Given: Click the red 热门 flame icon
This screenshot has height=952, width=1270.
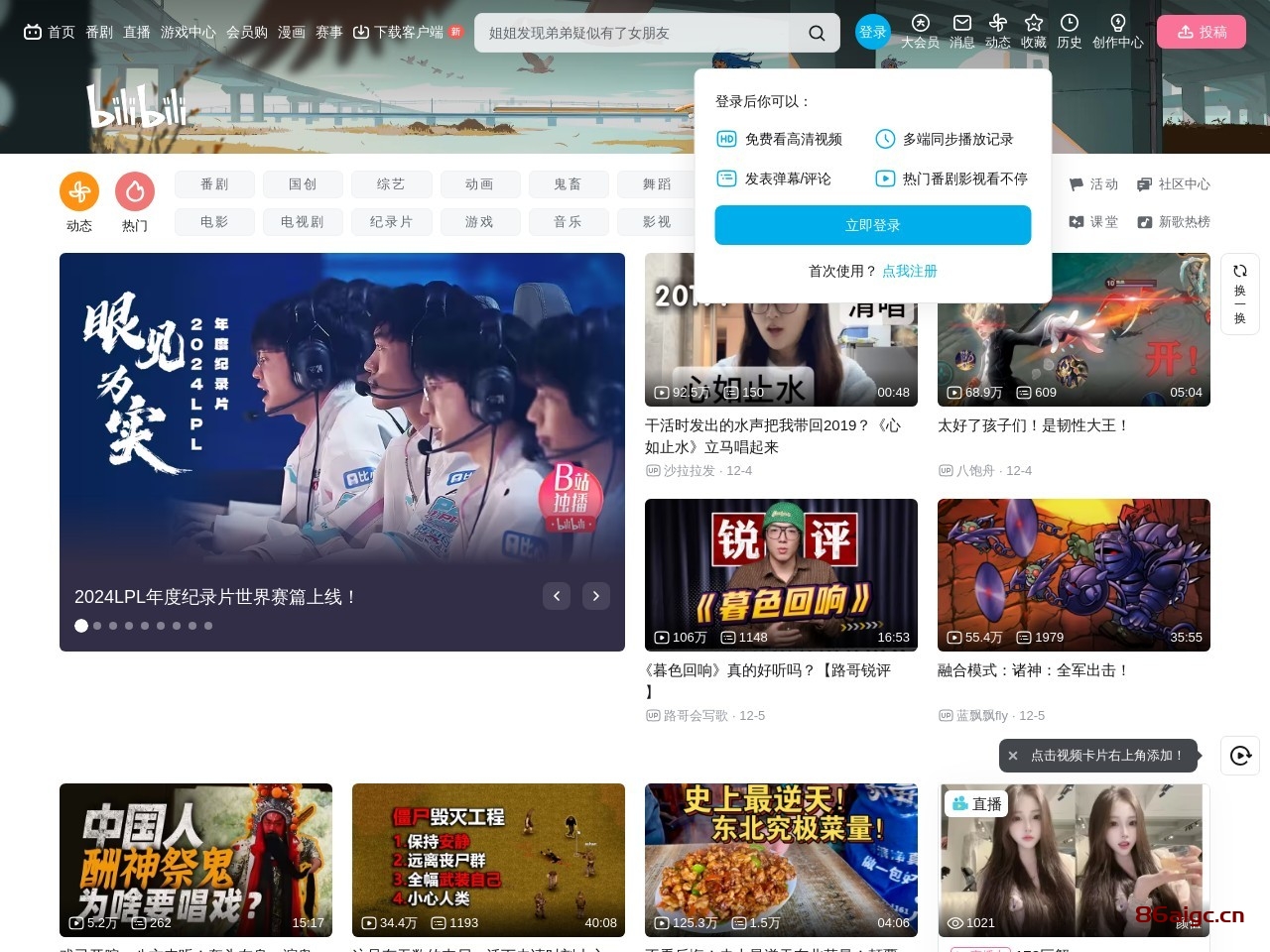Looking at the screenshot, I should pyautogui.click(x=135, y=192).
